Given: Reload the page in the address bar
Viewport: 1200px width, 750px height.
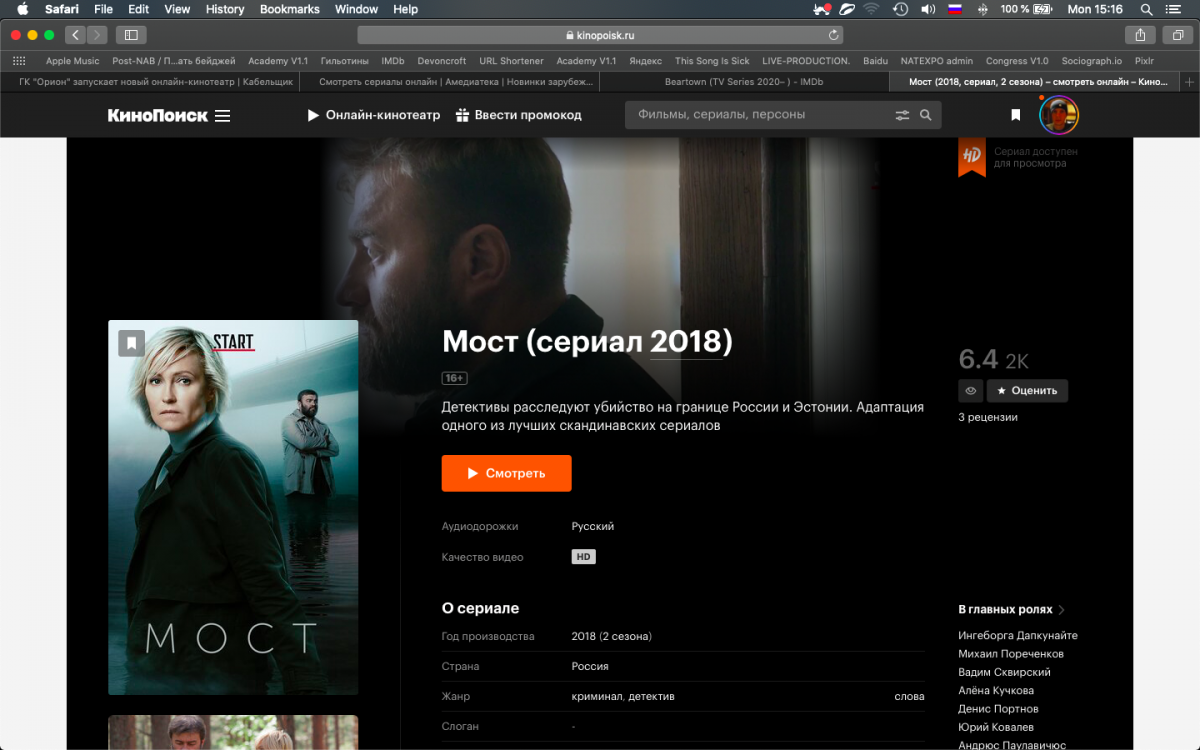Looking at the screenshot, I should click(833, 35).
